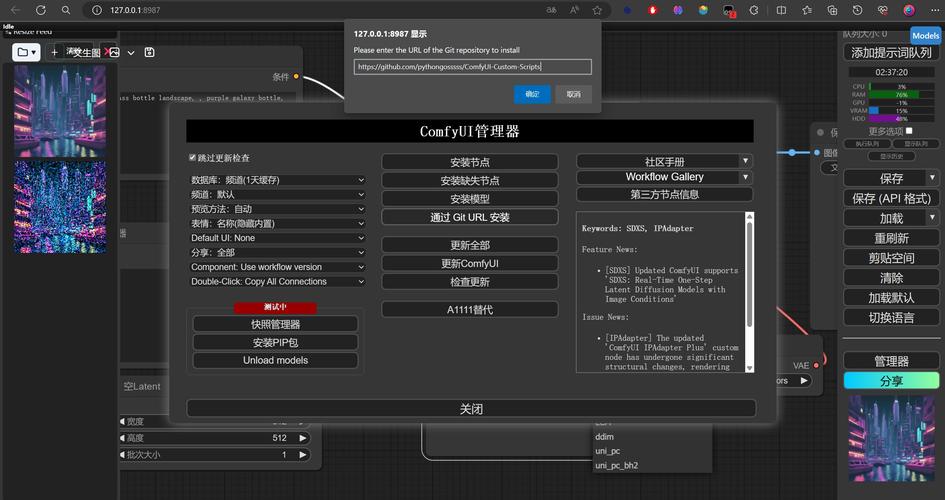Click the plus icon in workspace toolbar

(x=54, y=52)
